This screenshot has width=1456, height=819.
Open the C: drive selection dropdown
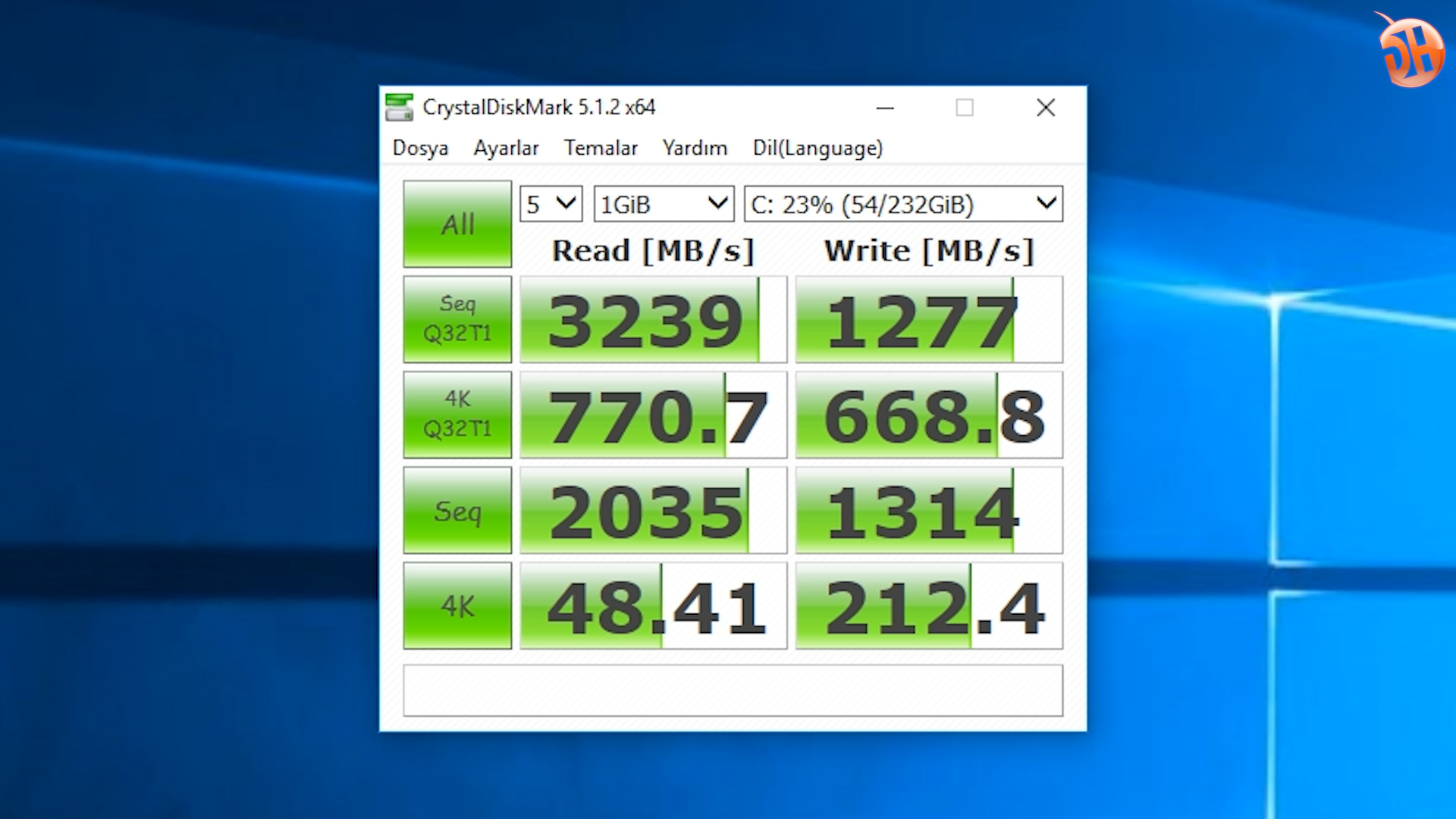coord(903,204)
